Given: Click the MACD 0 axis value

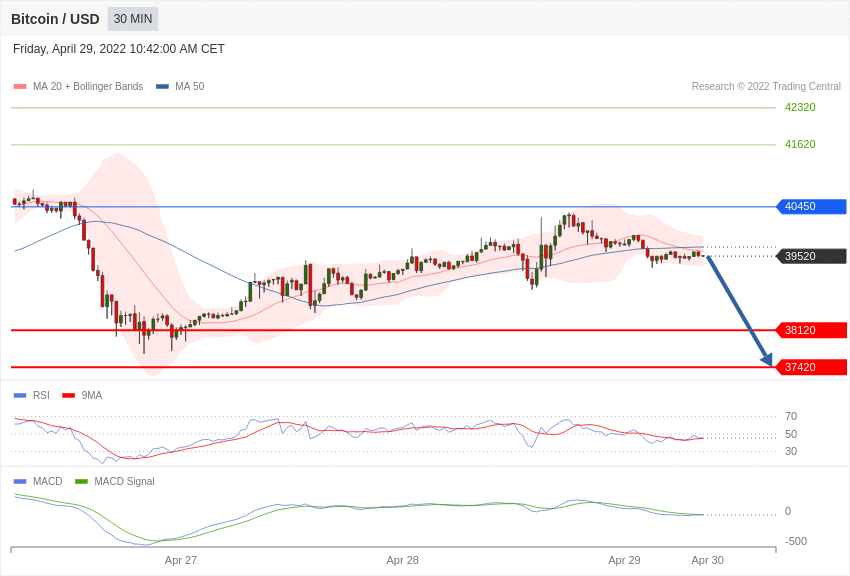Looking at the screenshot, I should click(x=788, y=511).
